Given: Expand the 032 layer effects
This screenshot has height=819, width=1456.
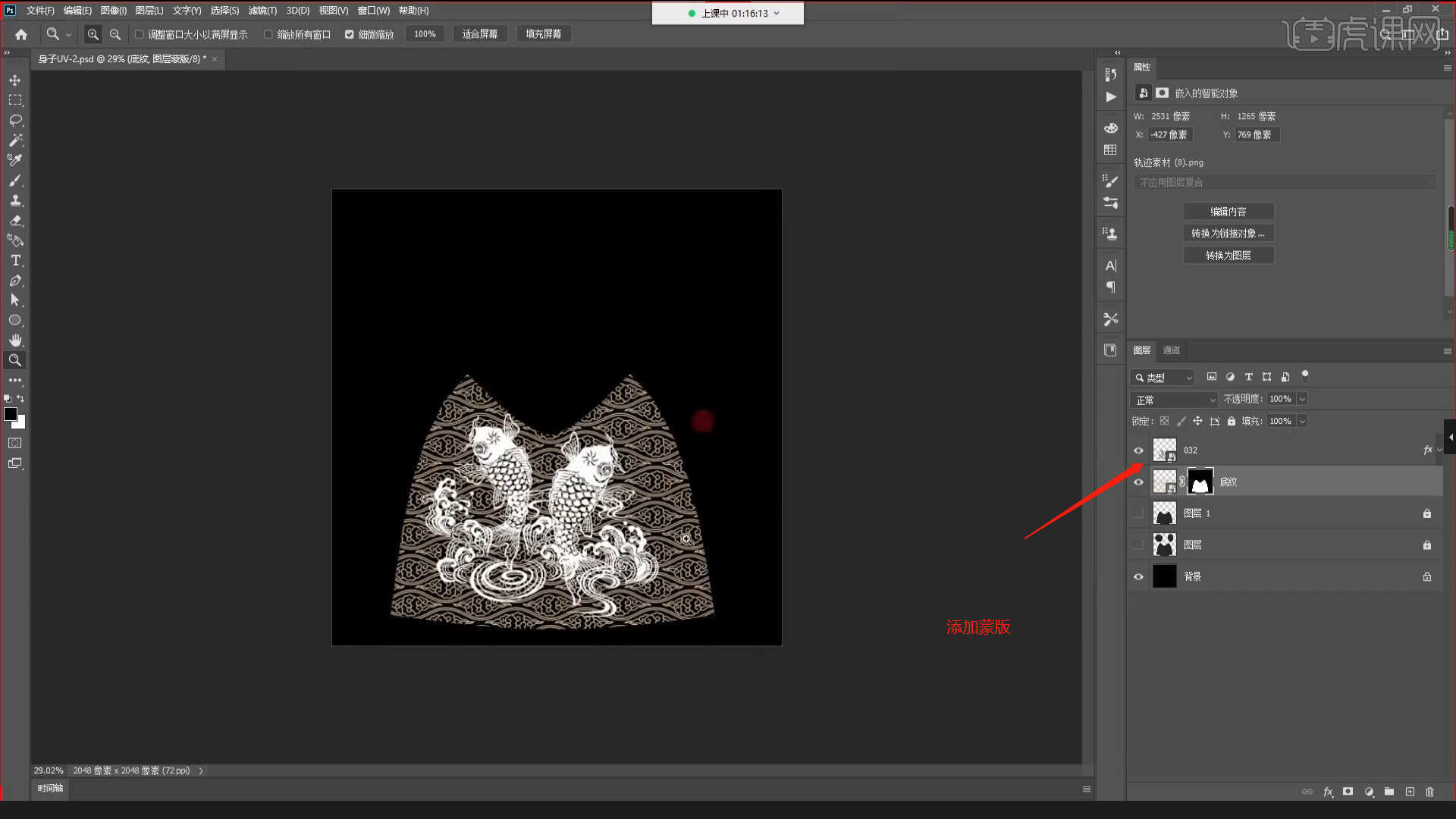Looking at the screenshot, I should [1439, 450].
